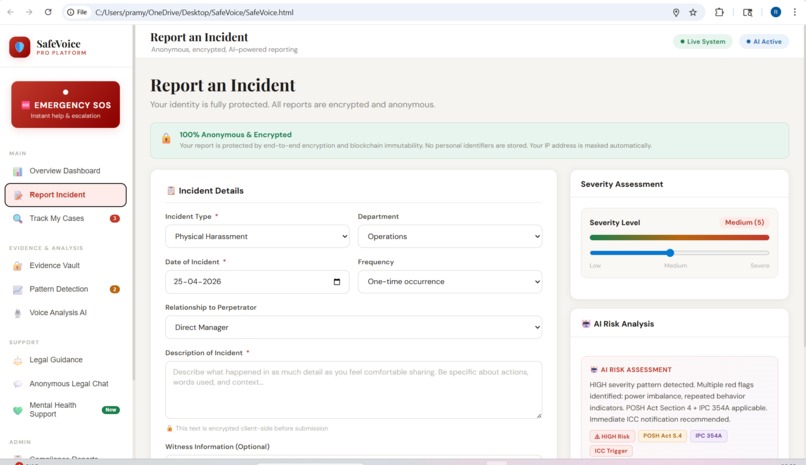Click the browser address bar URL
806x465 pixels.
coord(194,12)
